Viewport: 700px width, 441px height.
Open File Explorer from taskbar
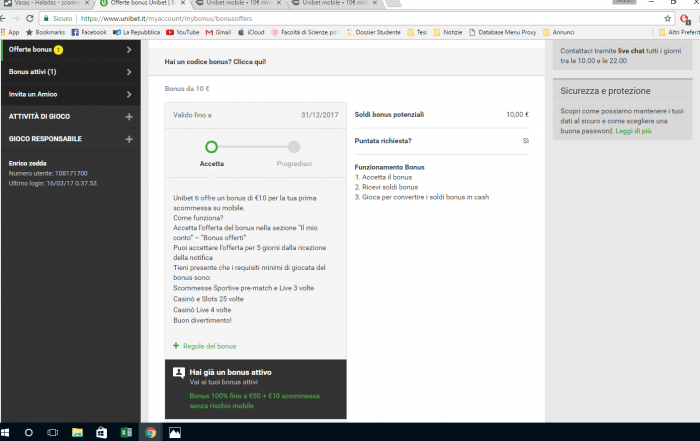pos(77,433)
